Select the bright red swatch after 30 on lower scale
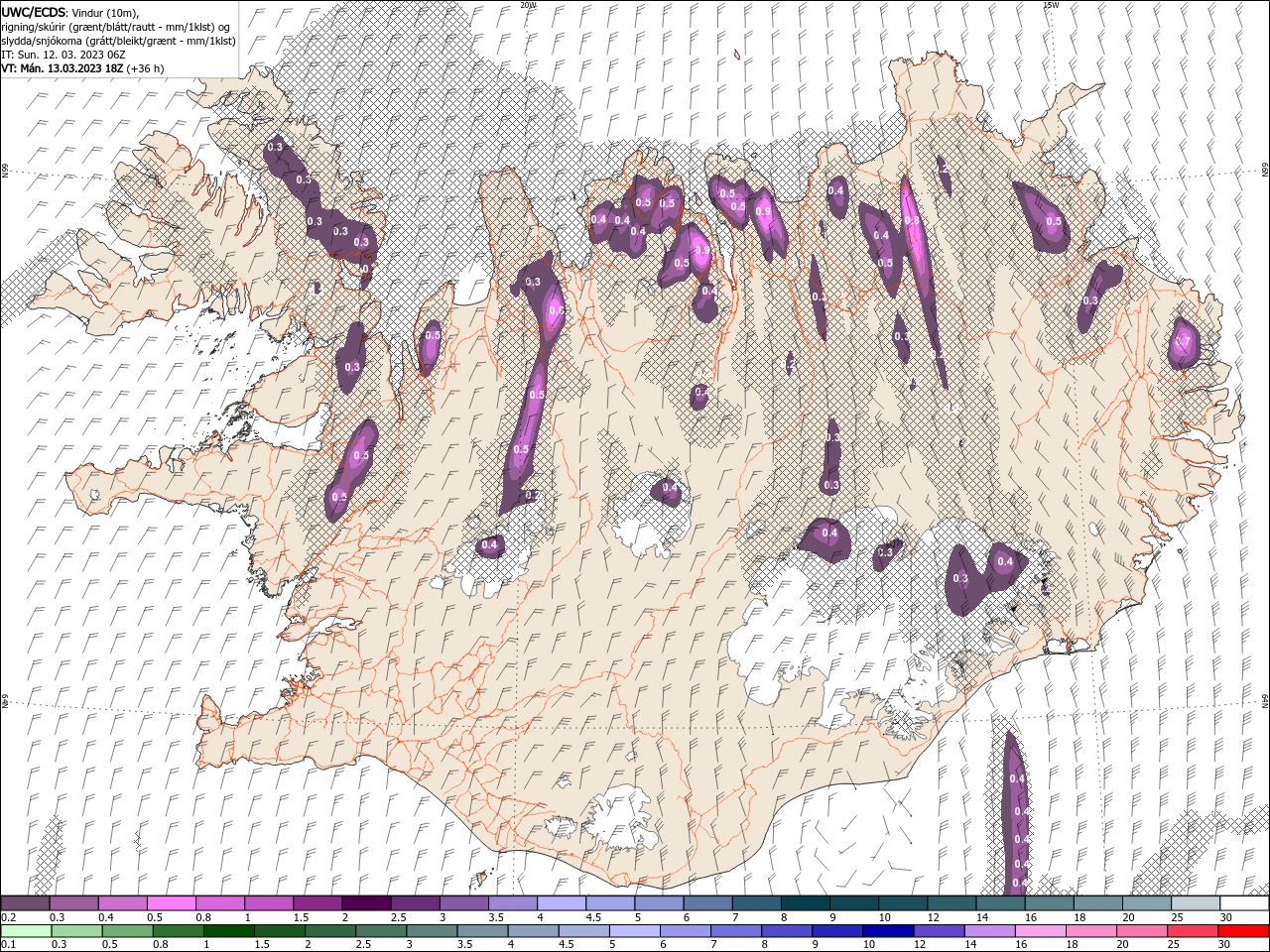Viewport: 1270px width, 952px height. (1243, 931)
